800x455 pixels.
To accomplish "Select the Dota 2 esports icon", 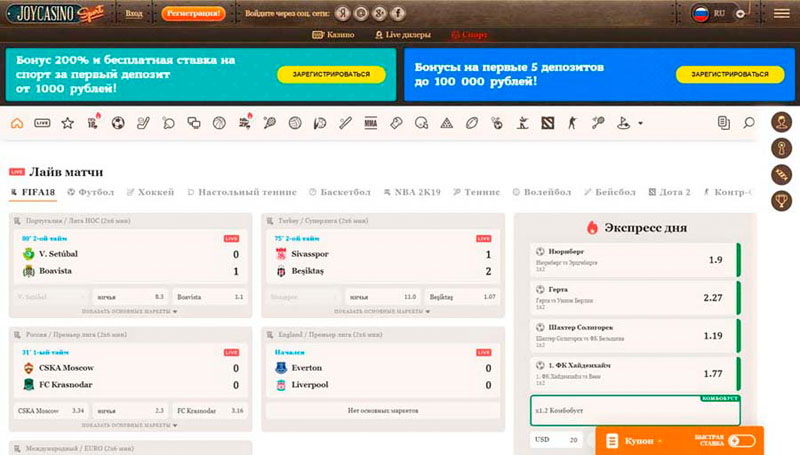I will [547, 123].
